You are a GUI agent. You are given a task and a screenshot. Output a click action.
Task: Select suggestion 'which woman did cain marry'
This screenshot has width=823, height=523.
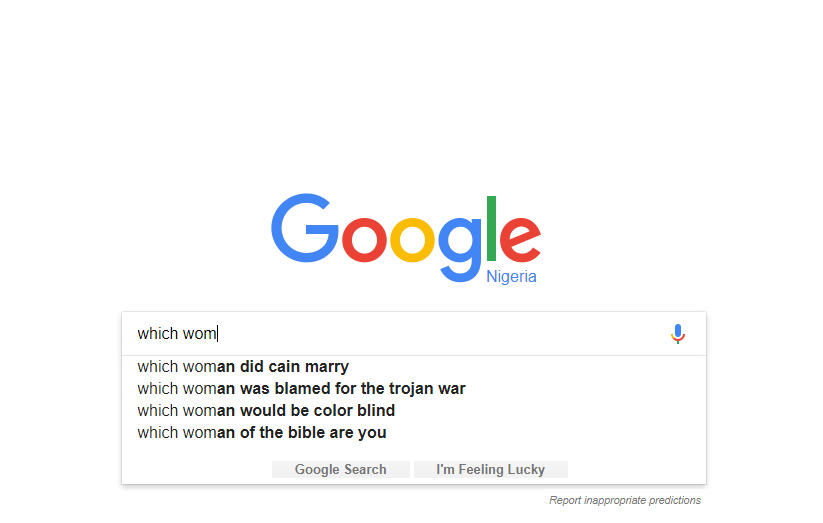pyautogui.click(x=243, y=367)
